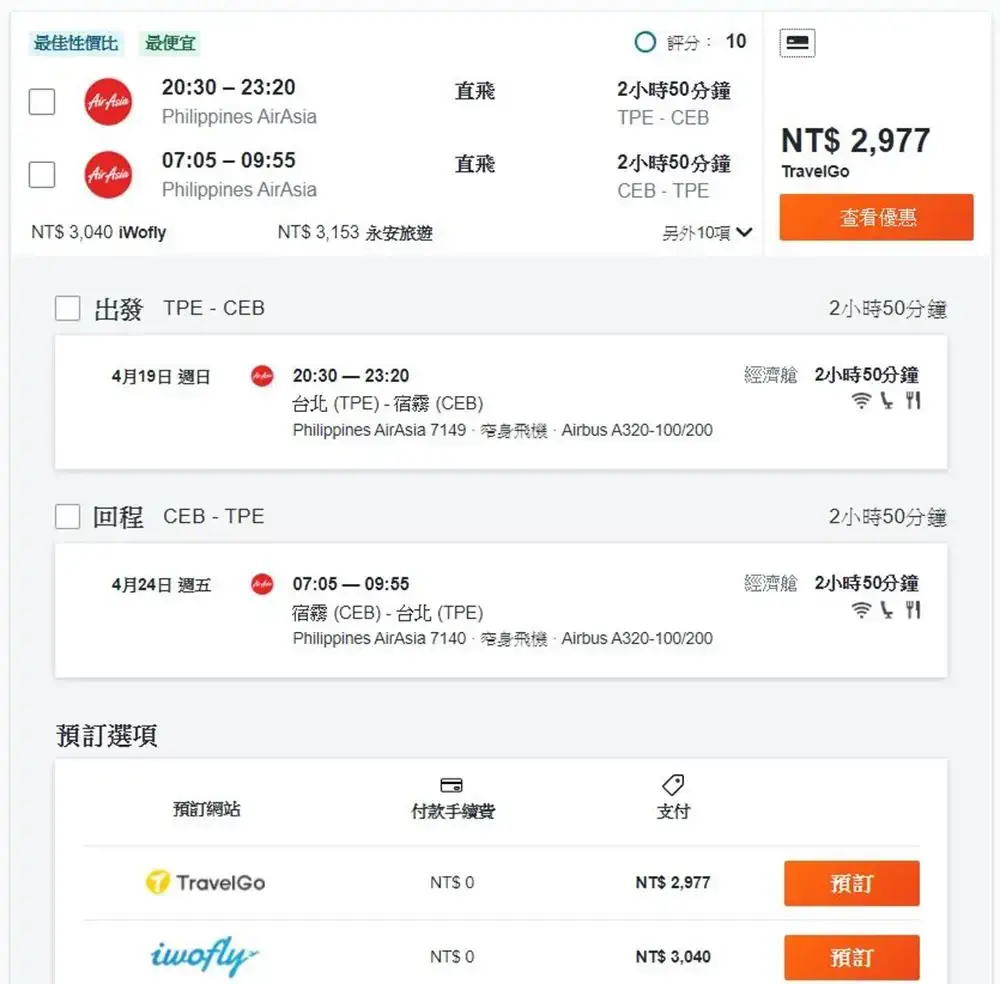Viewport: 1000px width, 984px height.
Task: Book with iwofly using 預訂 button
Action: point(851,957)
